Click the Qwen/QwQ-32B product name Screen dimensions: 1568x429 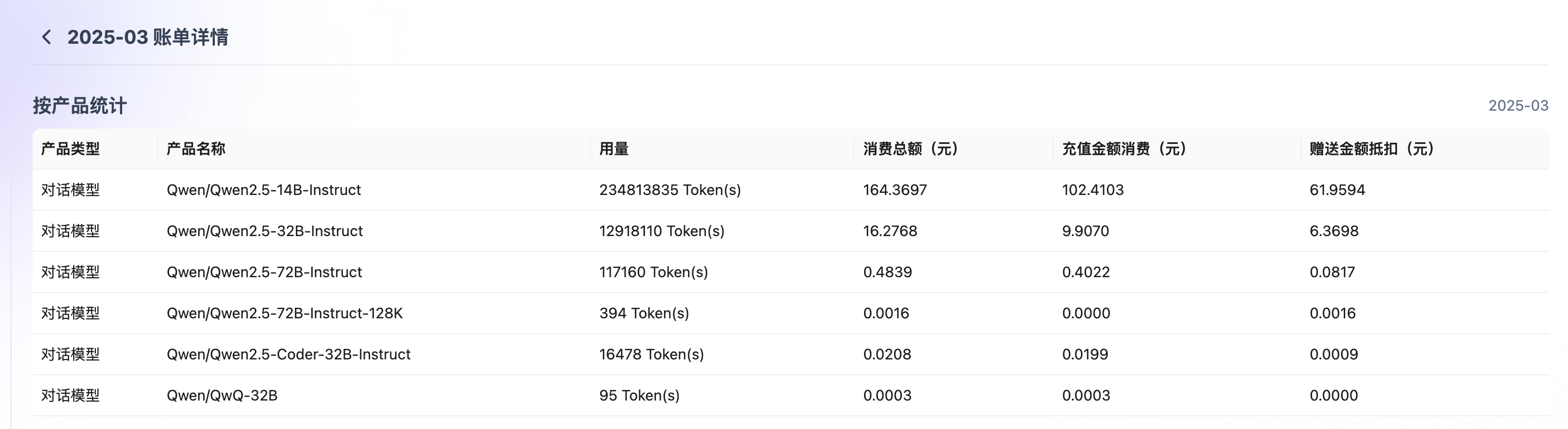click(222, 395)
